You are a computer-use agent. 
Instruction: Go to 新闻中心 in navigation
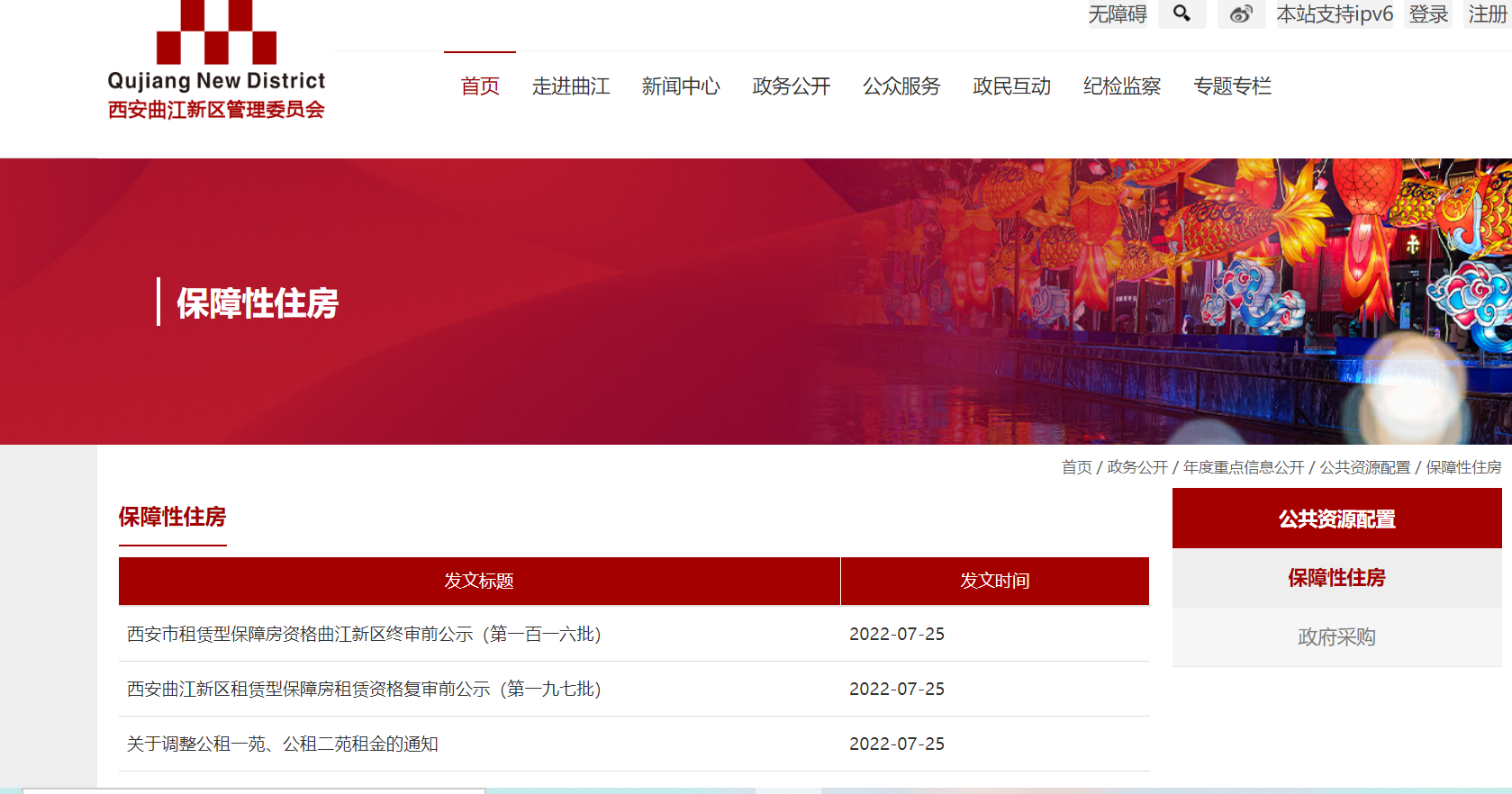click(681, 86)
